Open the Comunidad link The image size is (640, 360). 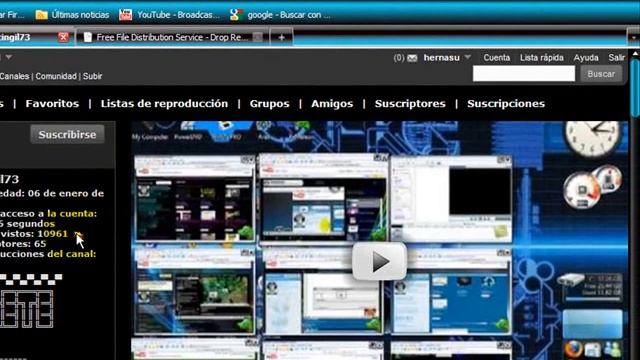click(56, 76)
